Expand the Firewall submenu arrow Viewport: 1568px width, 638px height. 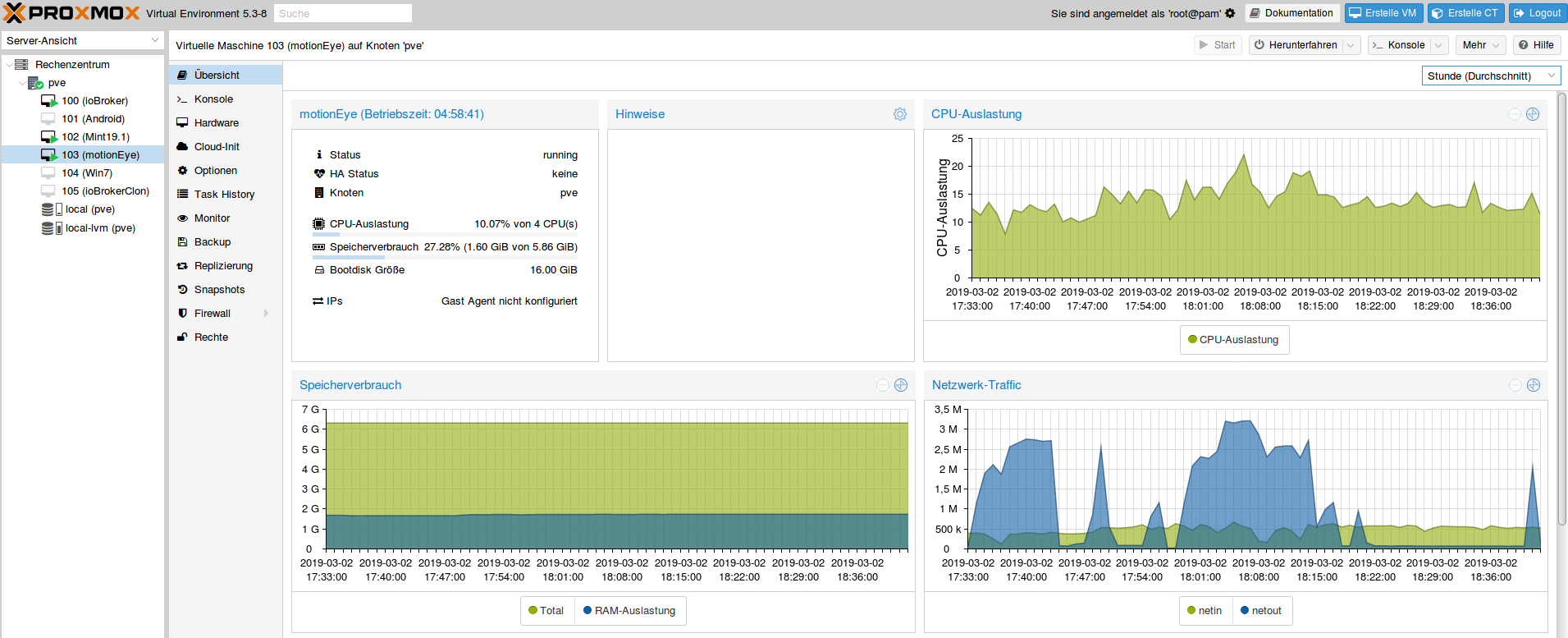266,314
